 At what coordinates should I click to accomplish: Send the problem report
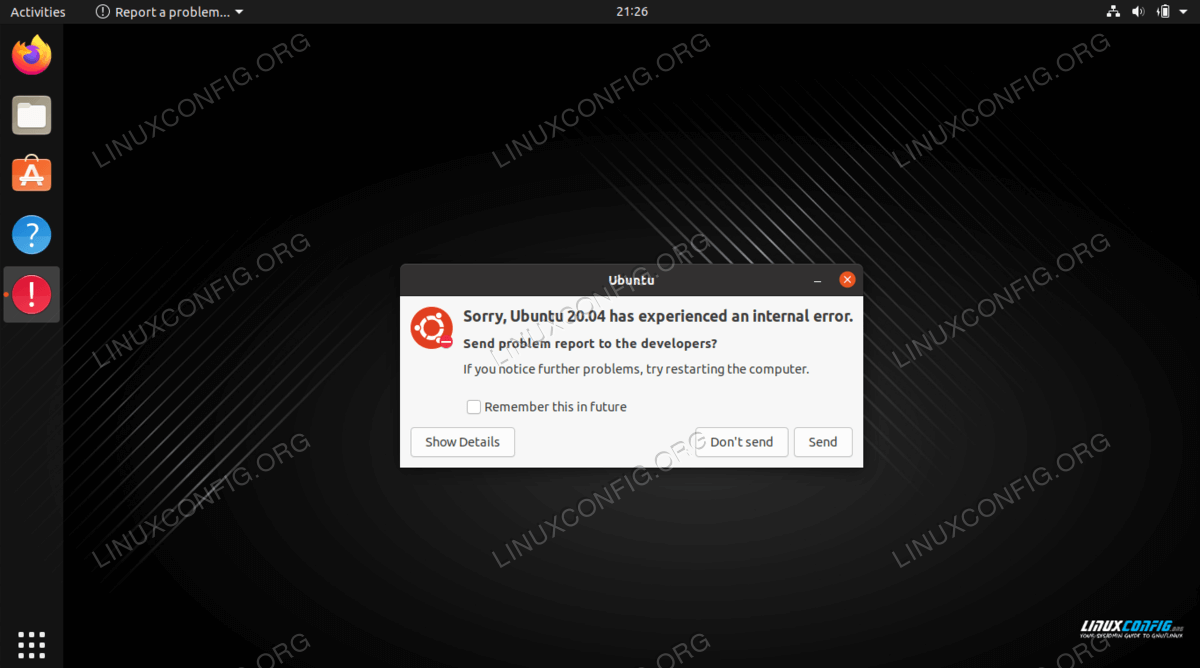[x=823, y=442]
